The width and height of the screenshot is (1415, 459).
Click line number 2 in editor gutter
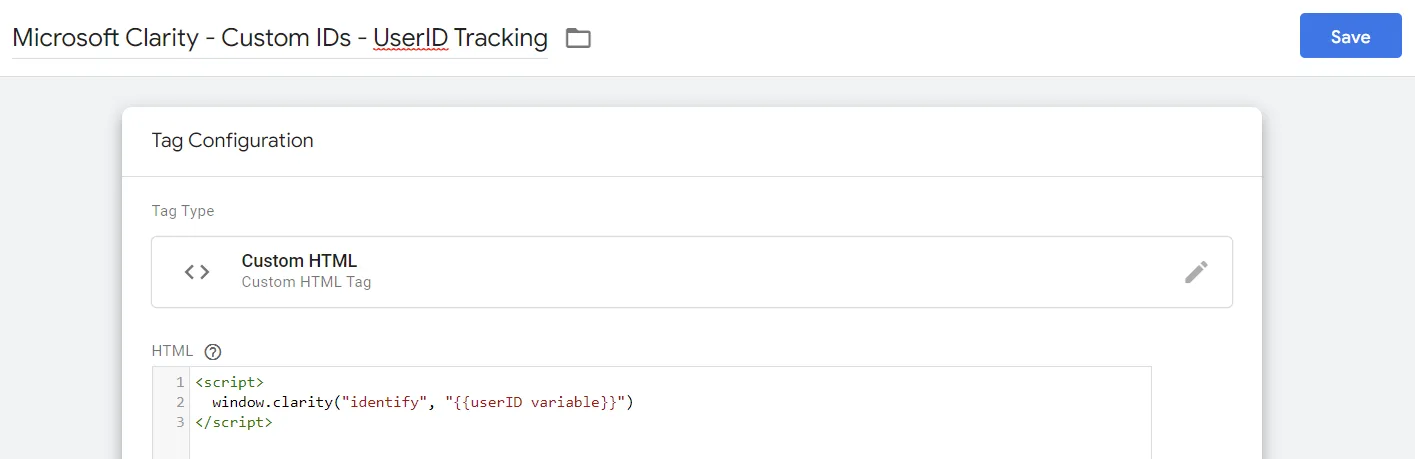[180, 402]
